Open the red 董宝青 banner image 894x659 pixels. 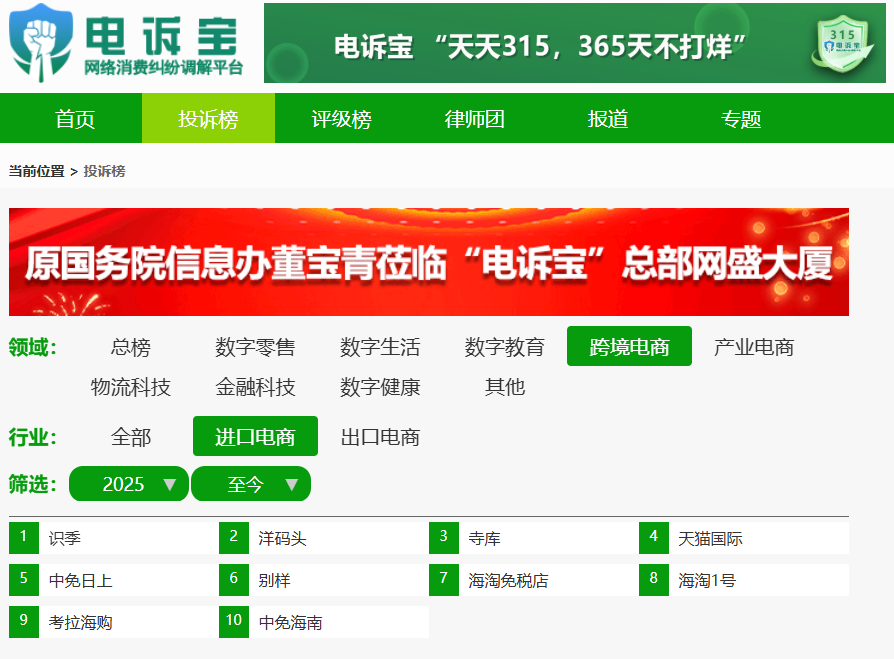429,262
